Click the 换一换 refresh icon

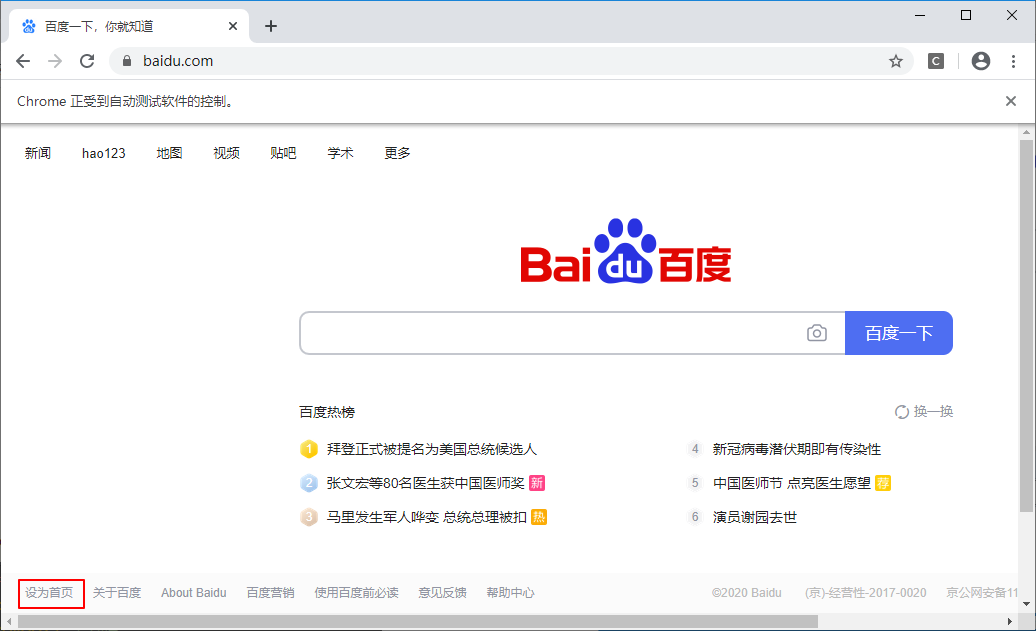click(x=901, y=412)
